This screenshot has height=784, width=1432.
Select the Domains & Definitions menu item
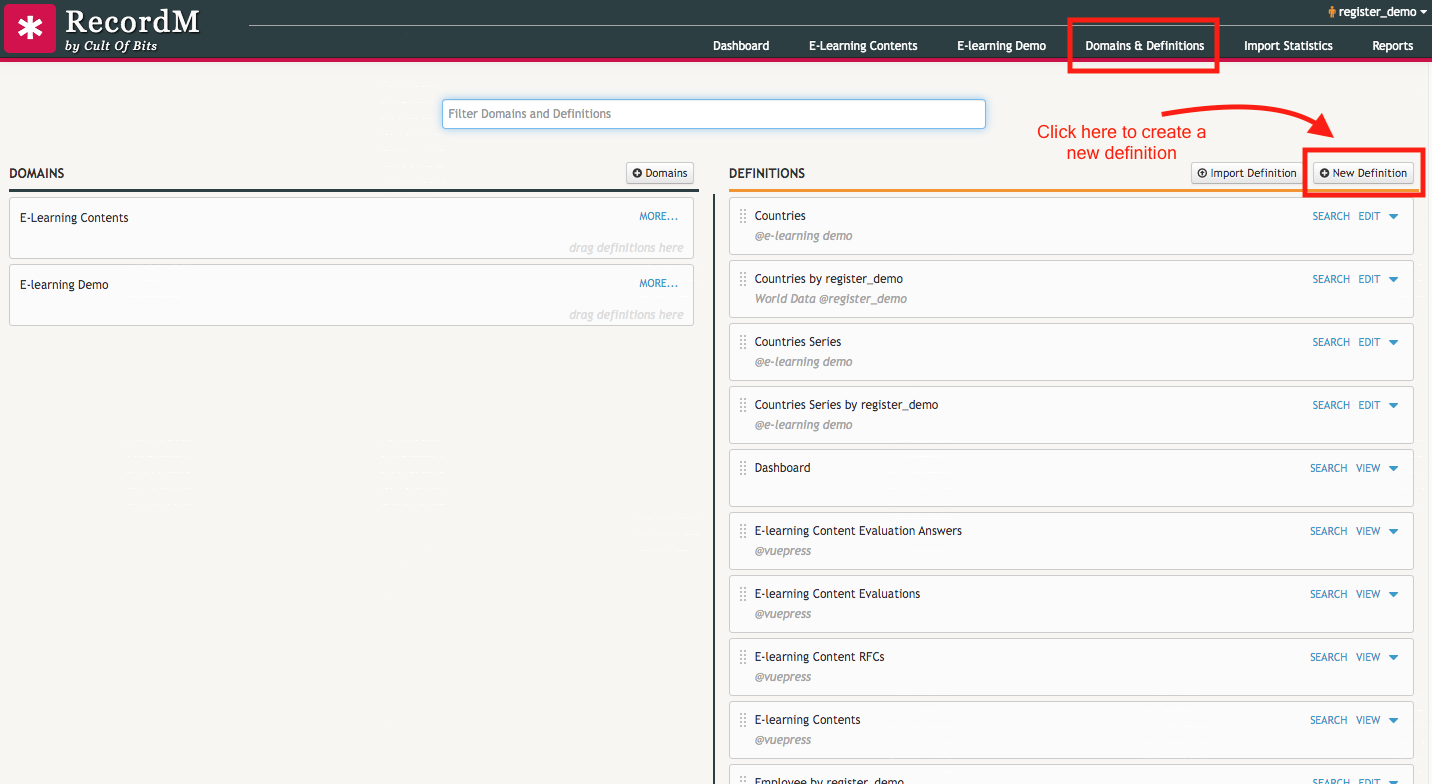tap(1145, 46)
